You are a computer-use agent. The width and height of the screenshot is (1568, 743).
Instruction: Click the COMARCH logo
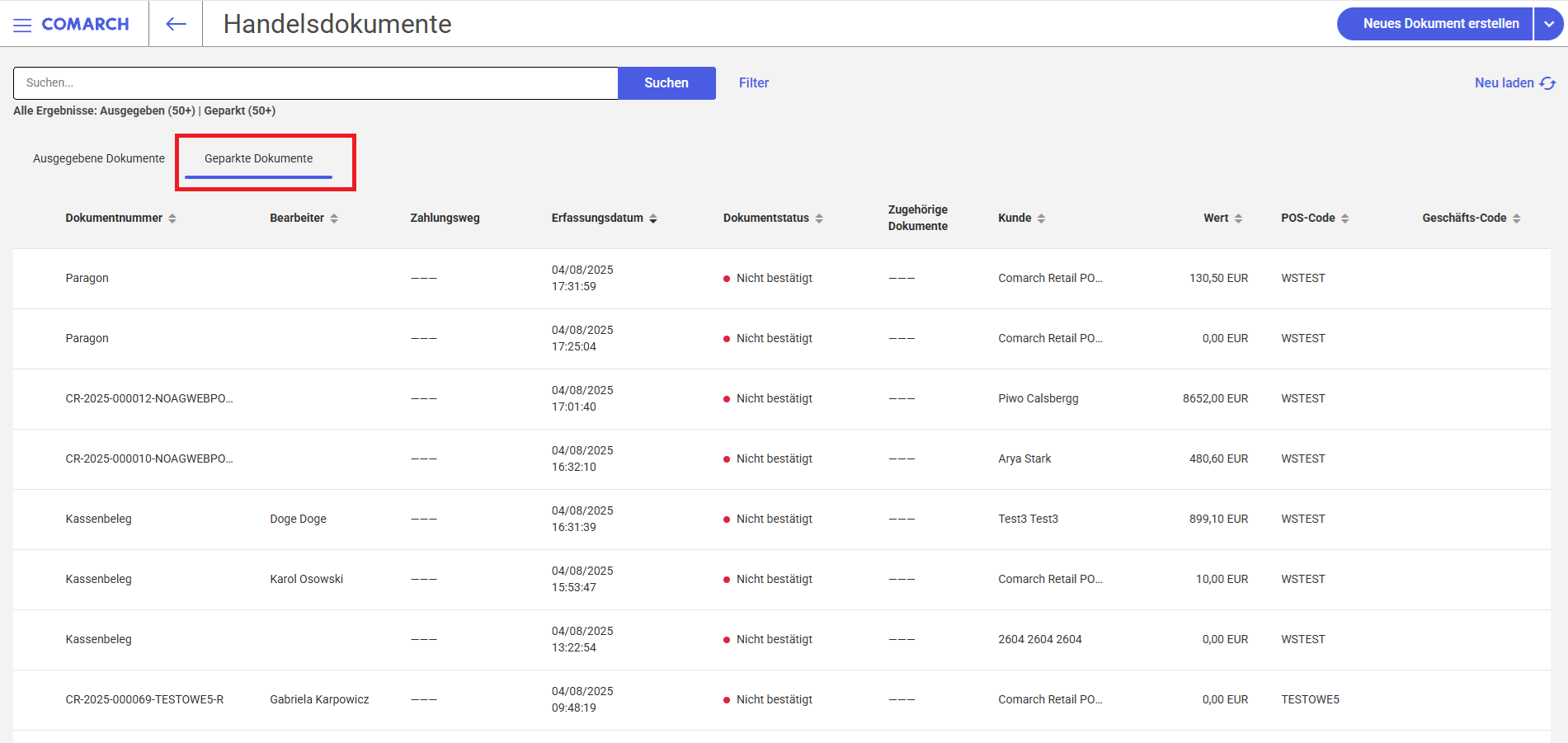pos(86,24)
